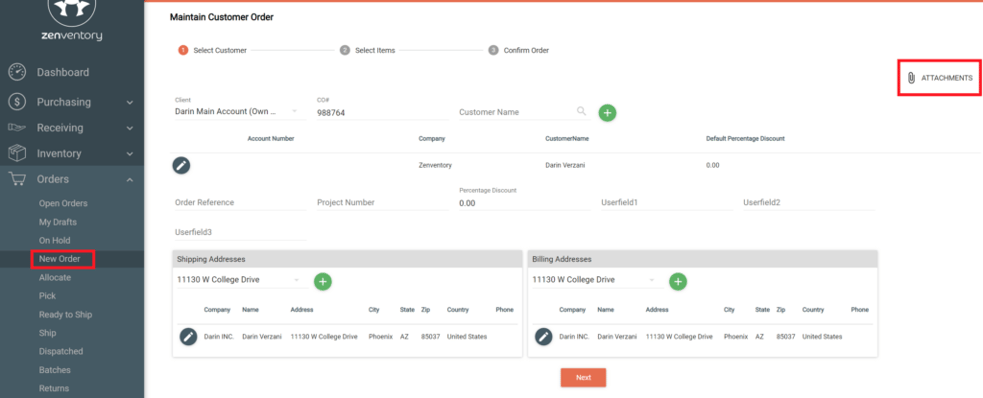Click Darin Verzani in customer table
The width and height of the screenshot is (983, 398).
click(x=565, y=165)
